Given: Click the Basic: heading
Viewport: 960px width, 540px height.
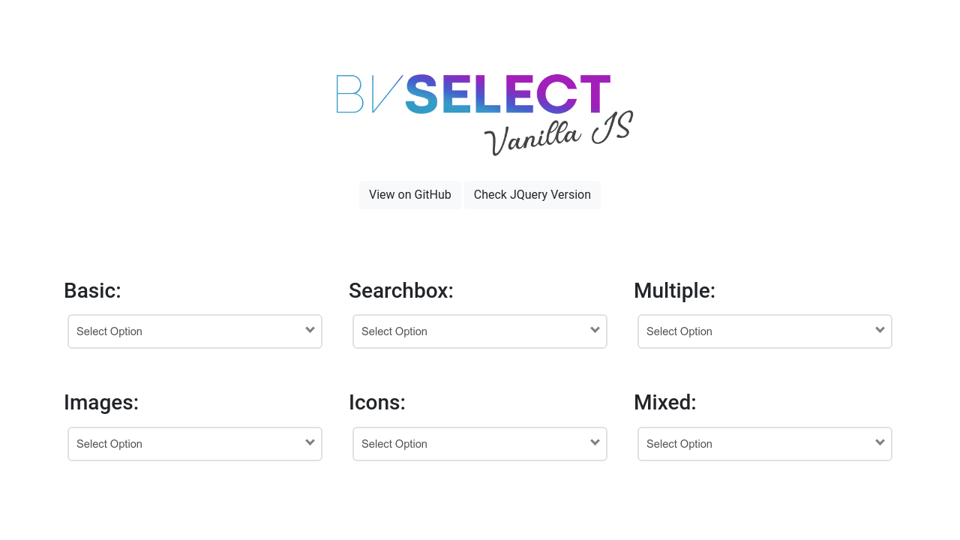Looking at the screenshot, I should [92, 291].
